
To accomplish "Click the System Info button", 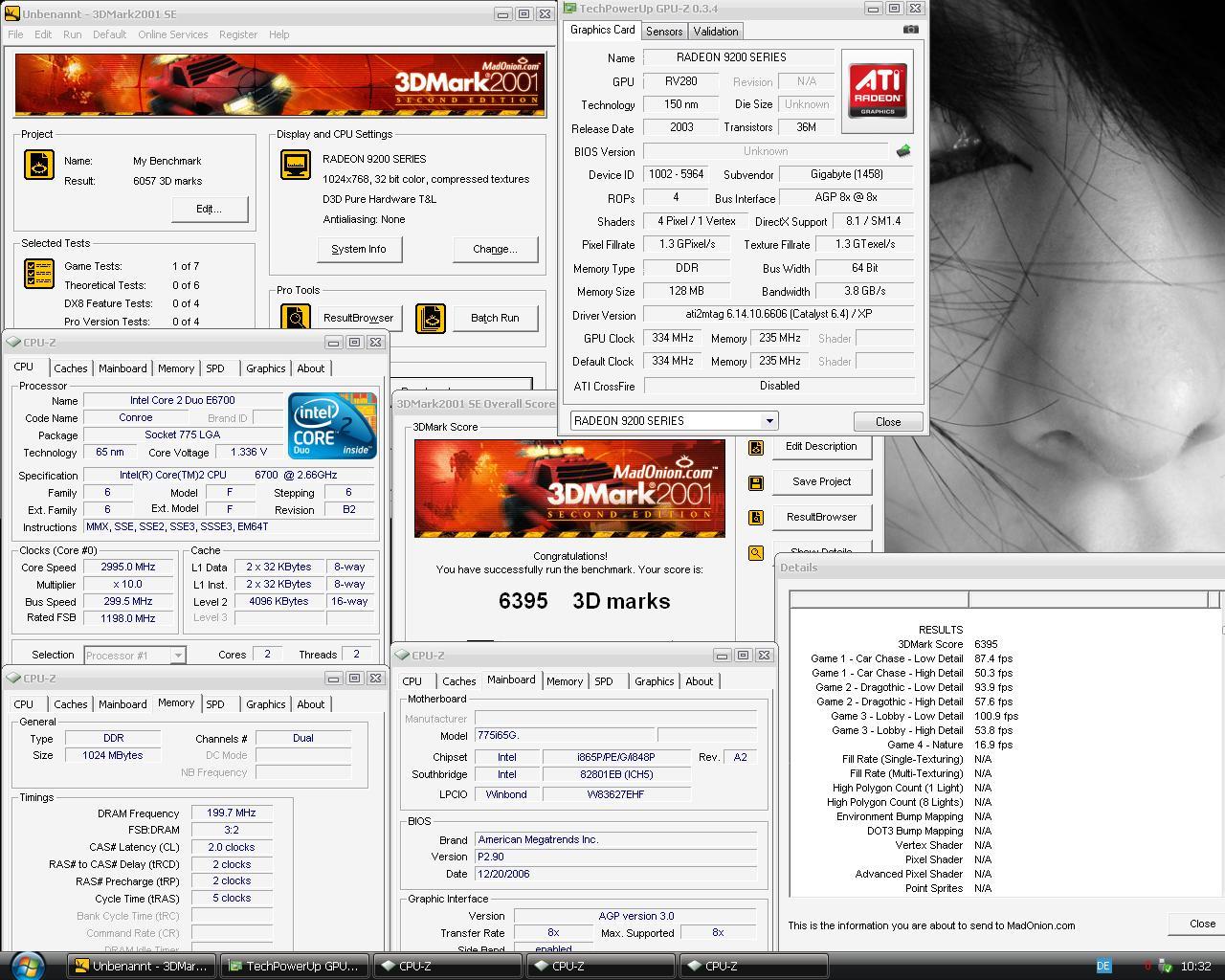I will 359,249.
